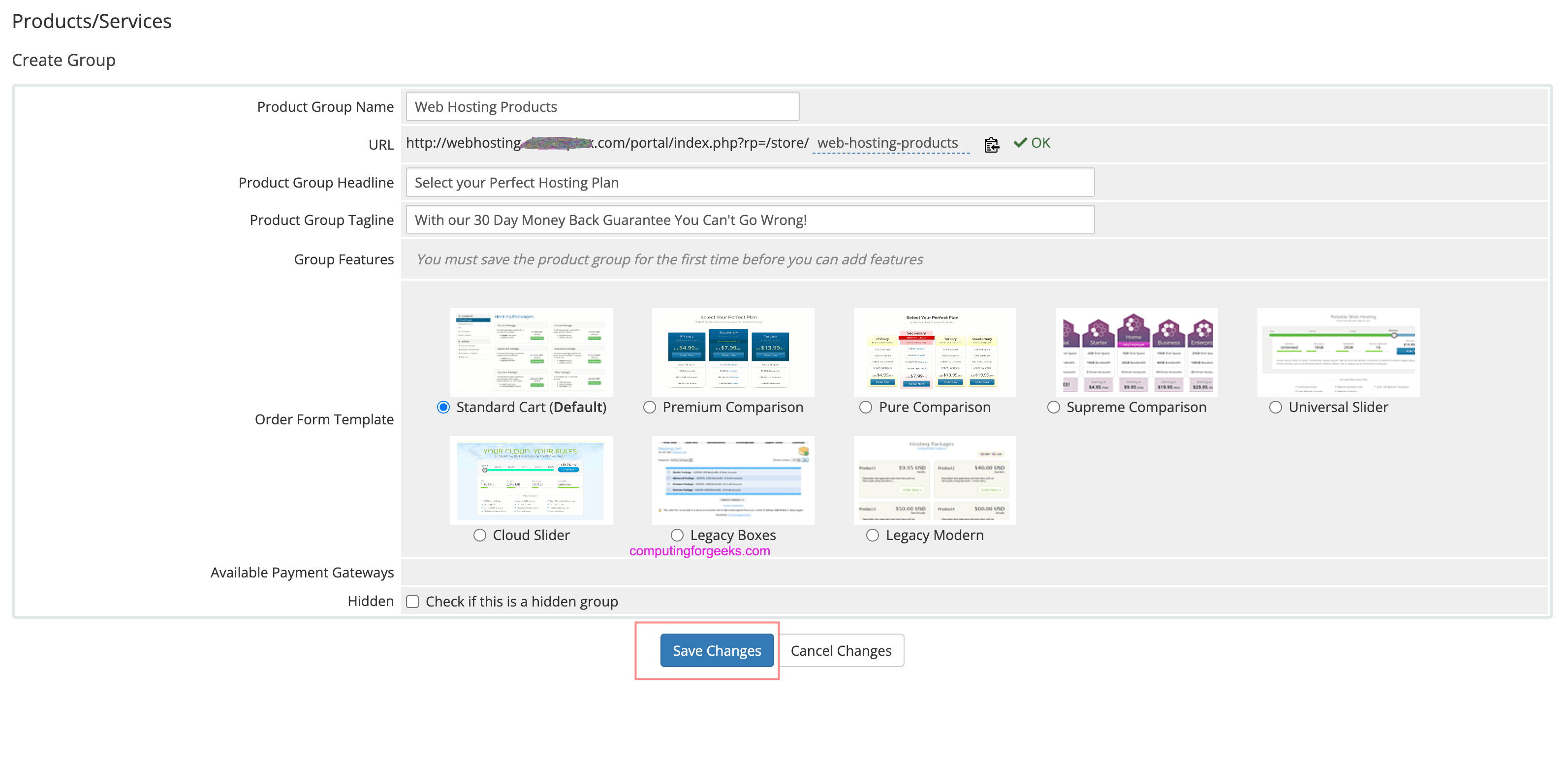Viewport: 1568px width, 767px height.
Task: Edit the Product Group Name field
Action: (x=602, y=106)
